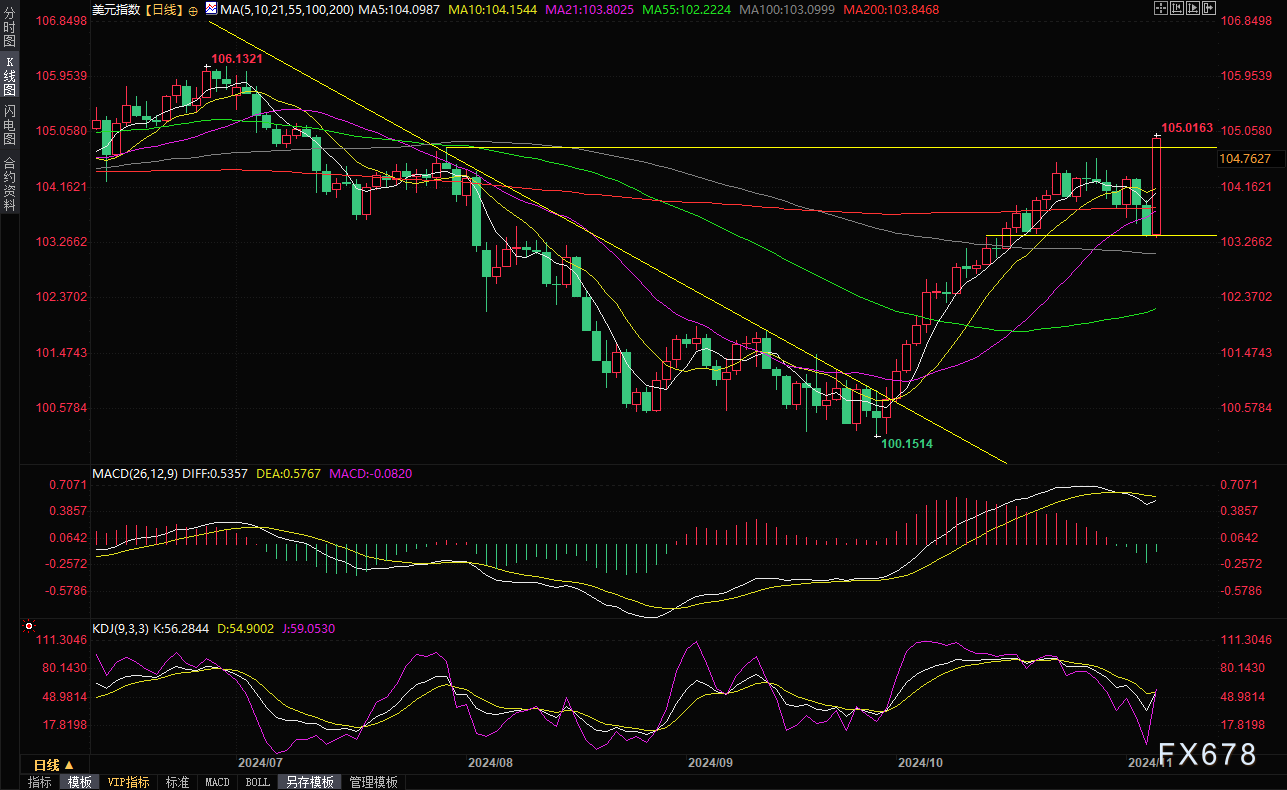Open the 日线 period selector at bottom-left
1287x790 pixels.
(54, 764)
